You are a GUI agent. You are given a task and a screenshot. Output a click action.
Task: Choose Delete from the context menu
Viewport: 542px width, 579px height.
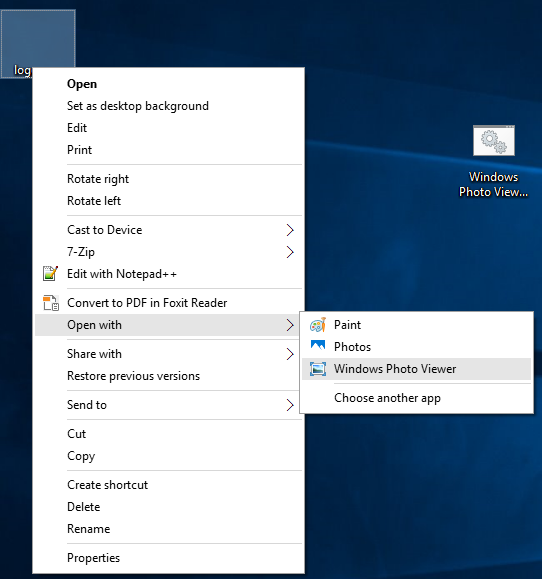click(168, 507)
